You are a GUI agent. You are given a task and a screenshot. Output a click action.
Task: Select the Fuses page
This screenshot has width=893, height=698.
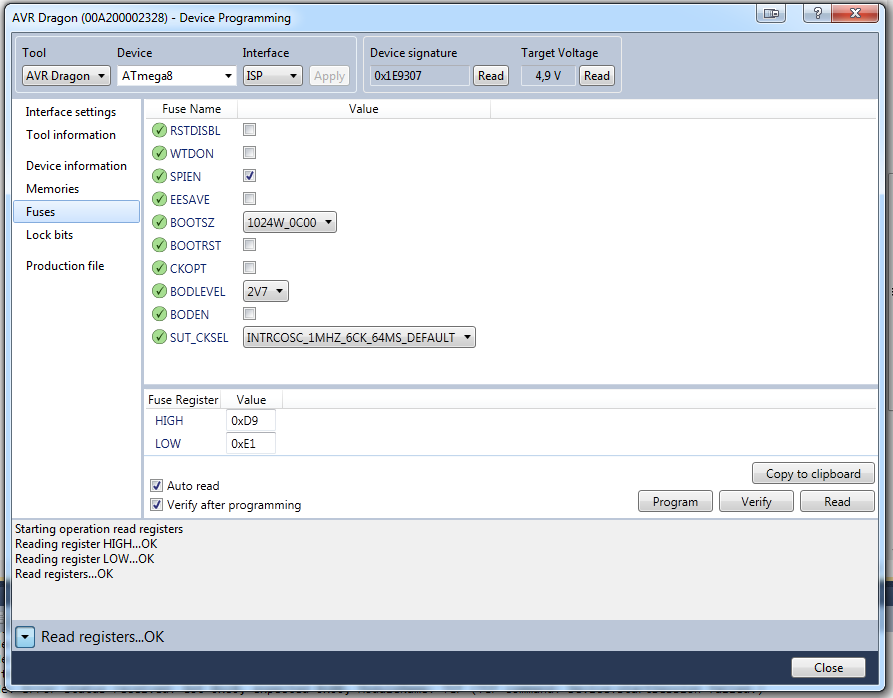pos(76,212)
